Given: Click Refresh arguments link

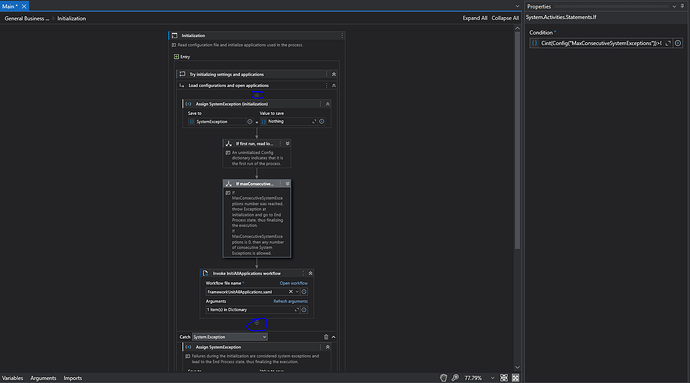Looking at the screenshot, I should [x=290, y=301].
